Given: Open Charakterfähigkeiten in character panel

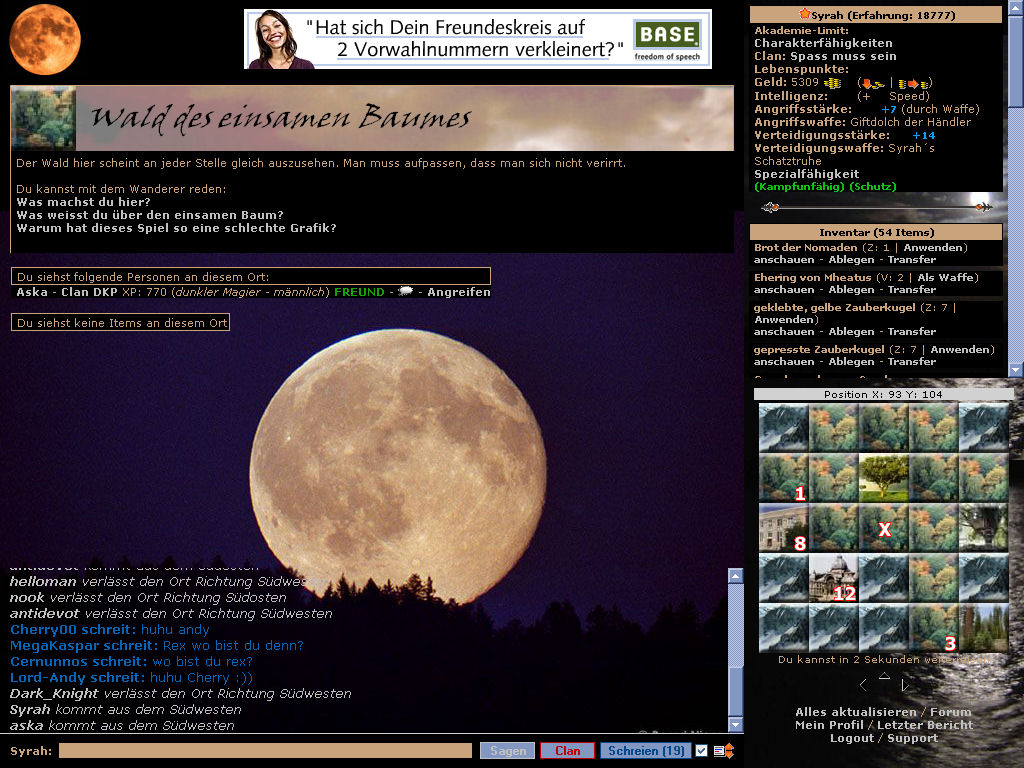Looking at the screenshot, I should (x=823, y=44).
